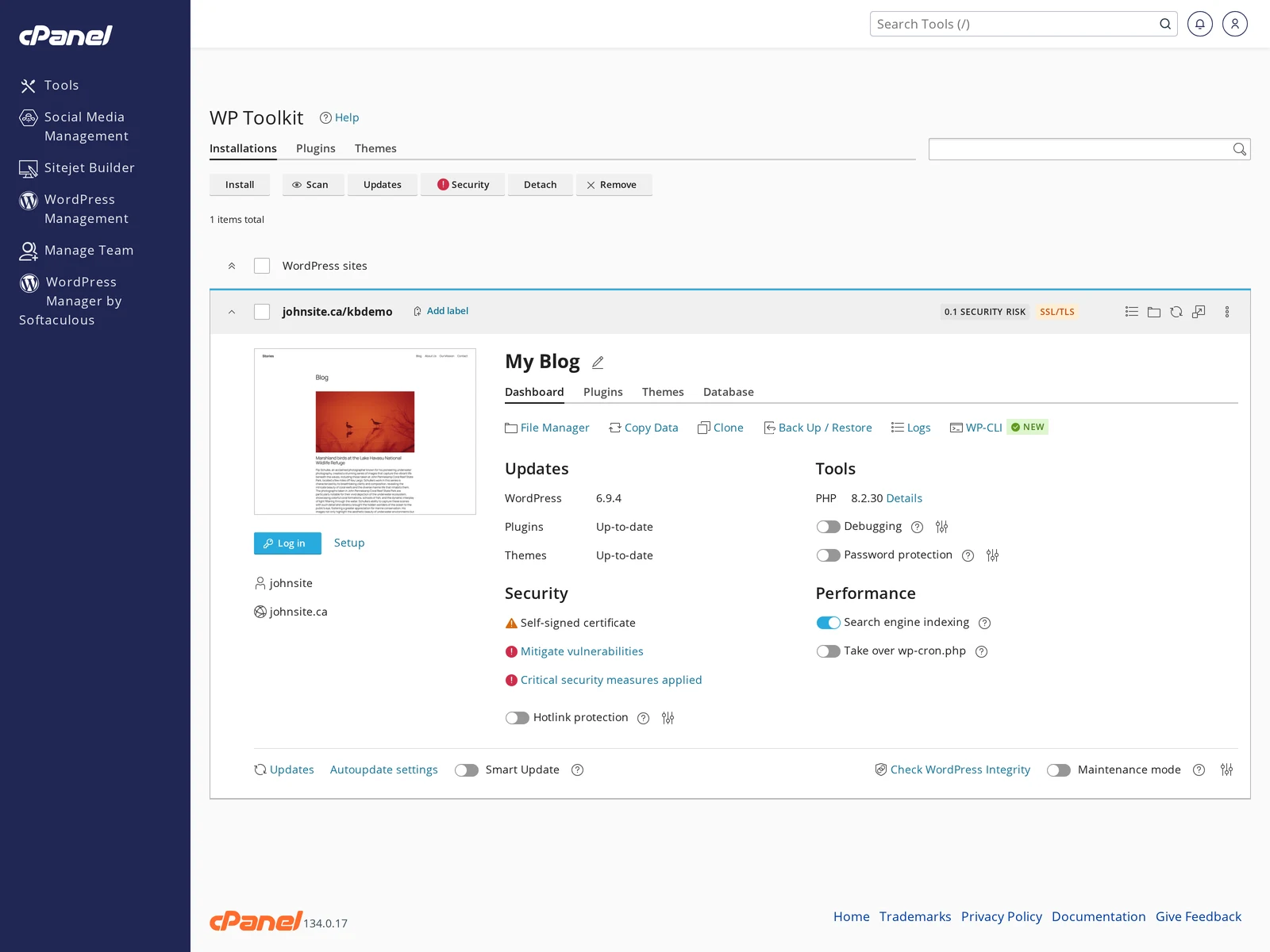This screenshot has width=1270, height=952.
Task: Check the johnsite.ca/kbdemo row checkbox
Action: (262, 312)
